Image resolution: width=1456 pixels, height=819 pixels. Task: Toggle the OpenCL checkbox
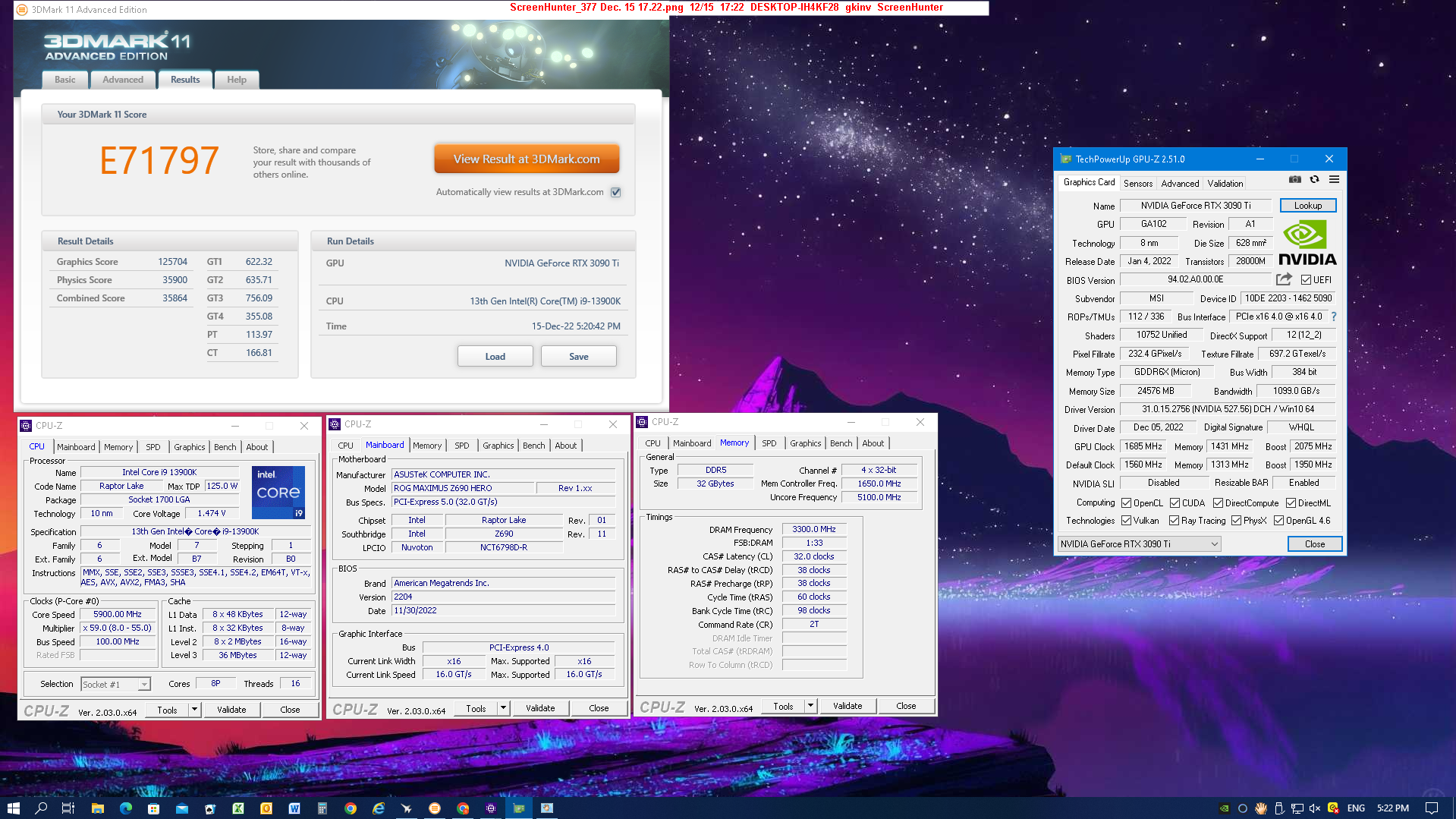1126,502
